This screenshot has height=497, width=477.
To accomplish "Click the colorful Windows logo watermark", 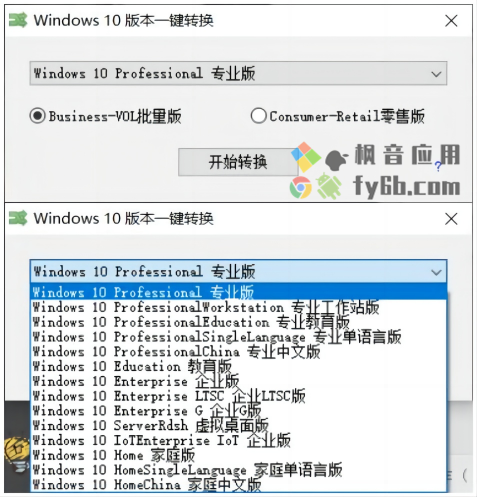I will coord(306,157).
